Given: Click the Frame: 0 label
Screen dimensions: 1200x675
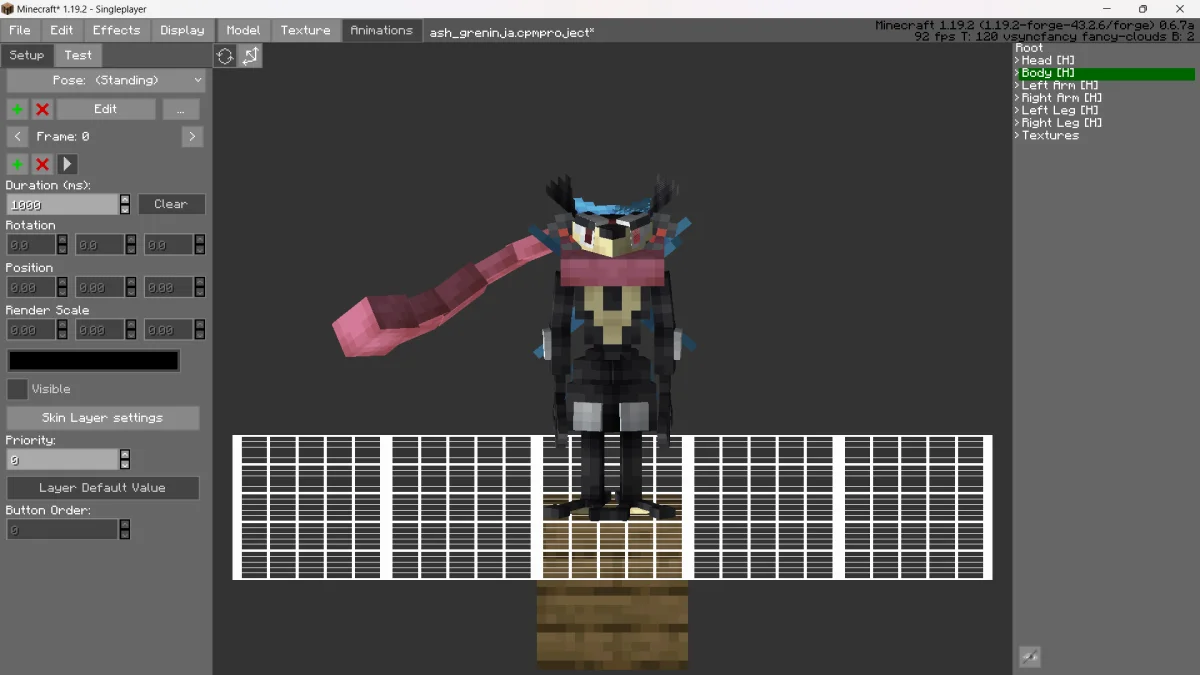Looking at the screenshot, I should [63, 136].
